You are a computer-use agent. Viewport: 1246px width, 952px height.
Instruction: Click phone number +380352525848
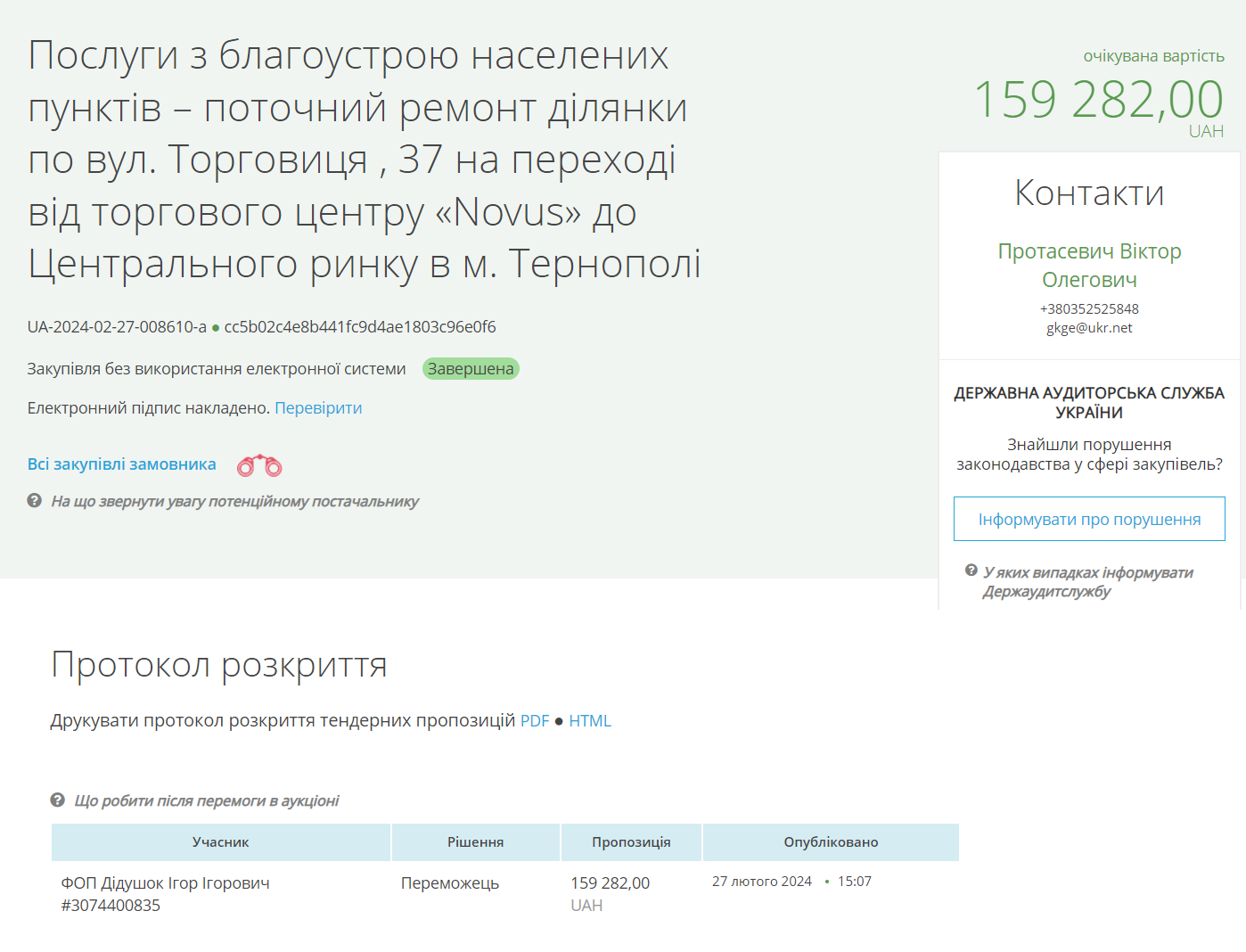click(1088, 308)
